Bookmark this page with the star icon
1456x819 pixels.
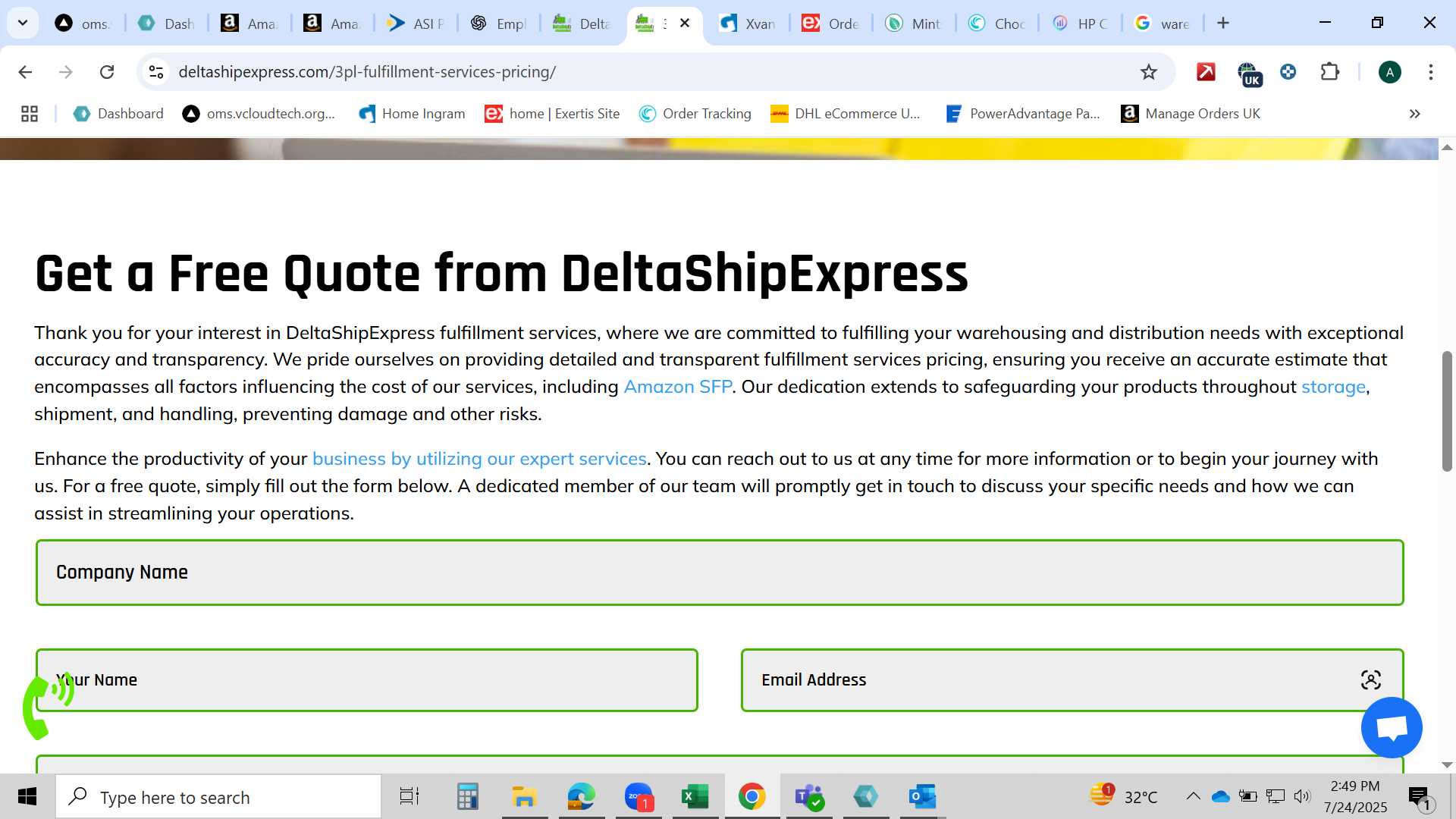point(1149,72)
